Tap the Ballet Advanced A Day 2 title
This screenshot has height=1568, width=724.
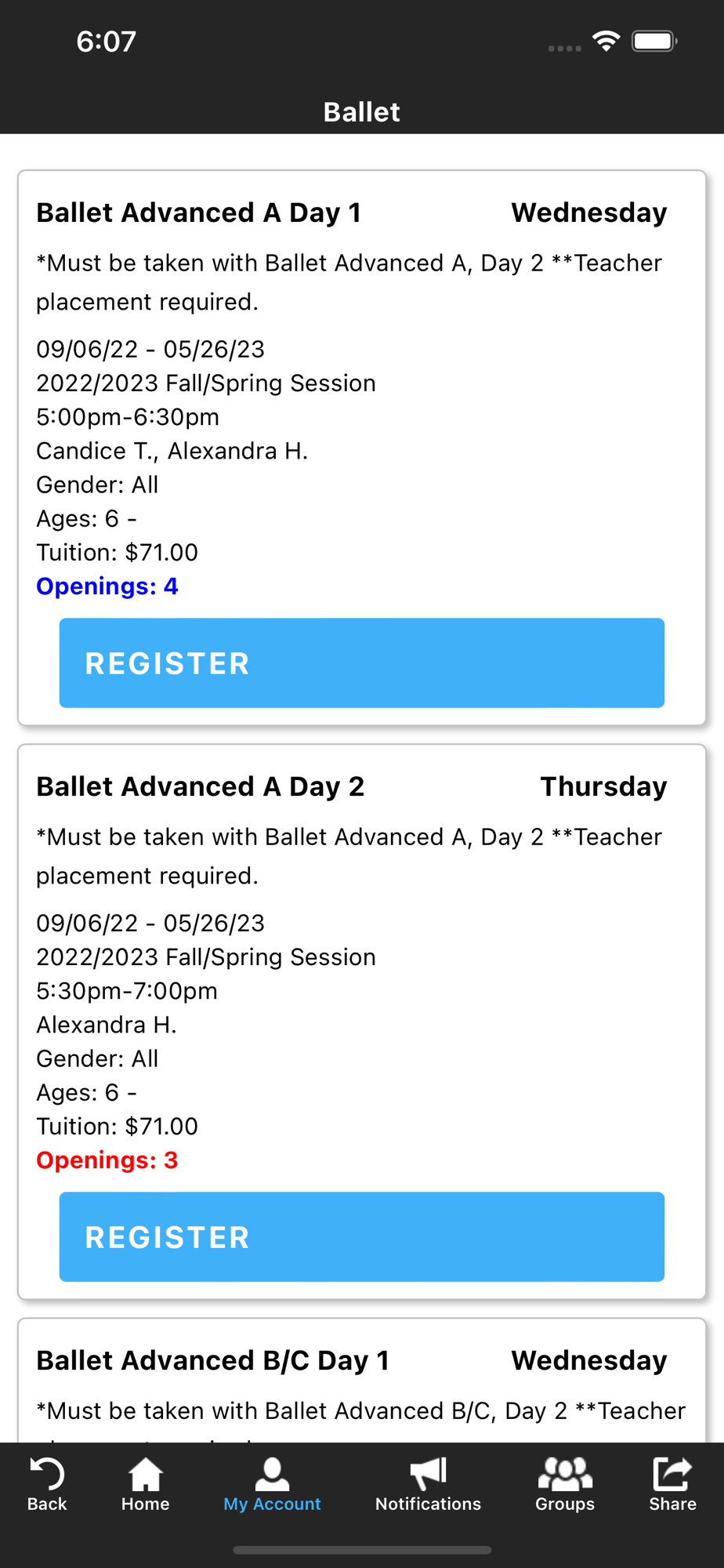(x=200, y=786)
